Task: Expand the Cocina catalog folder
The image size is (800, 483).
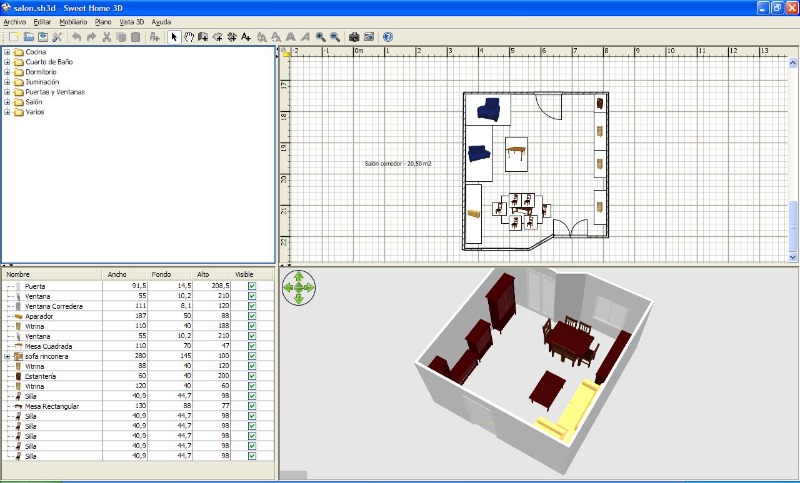Action: click(x=7, y=52)
